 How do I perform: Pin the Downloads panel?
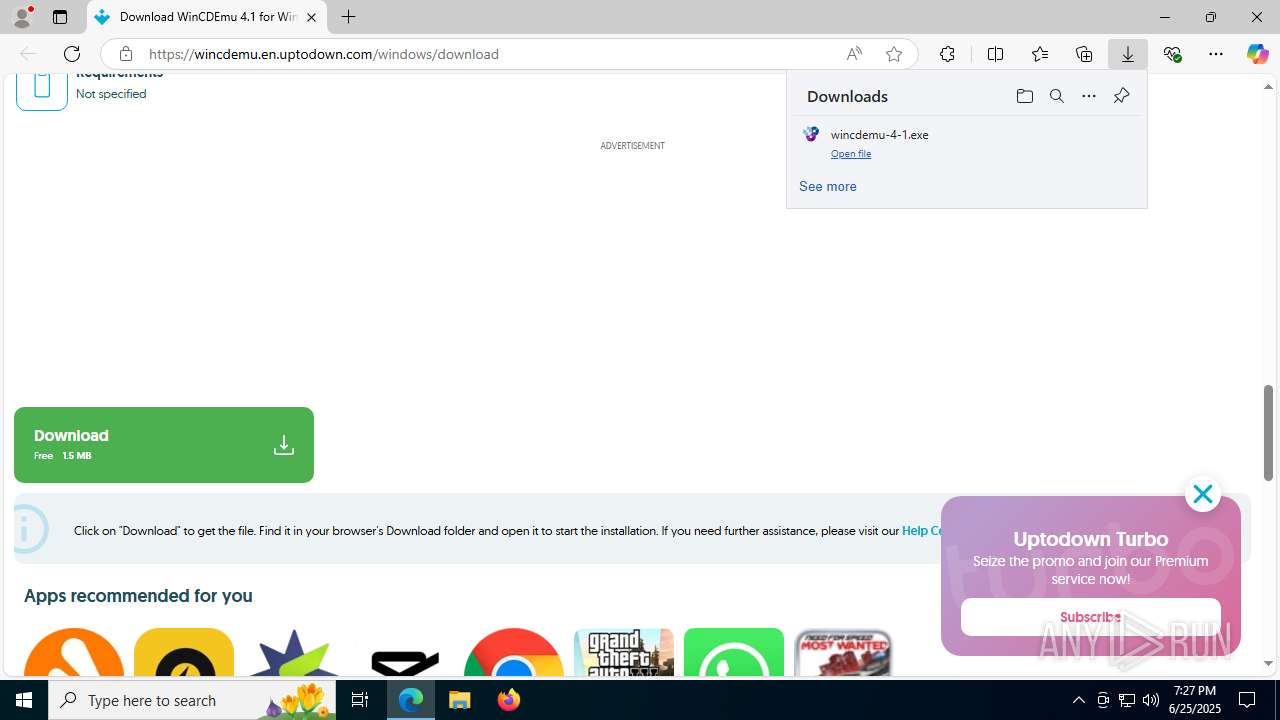click(x=1121, y=96)
